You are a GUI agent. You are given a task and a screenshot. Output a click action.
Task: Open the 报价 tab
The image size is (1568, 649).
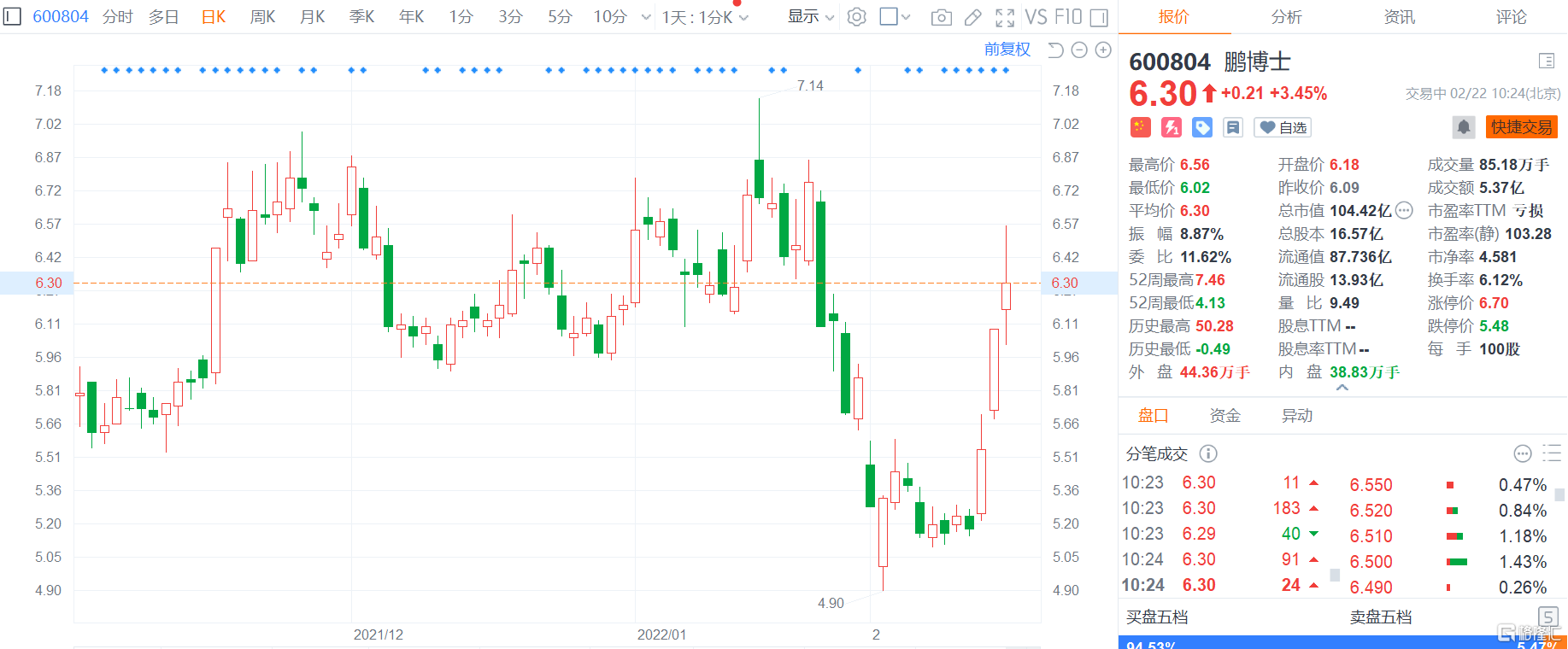(1173, 17)
